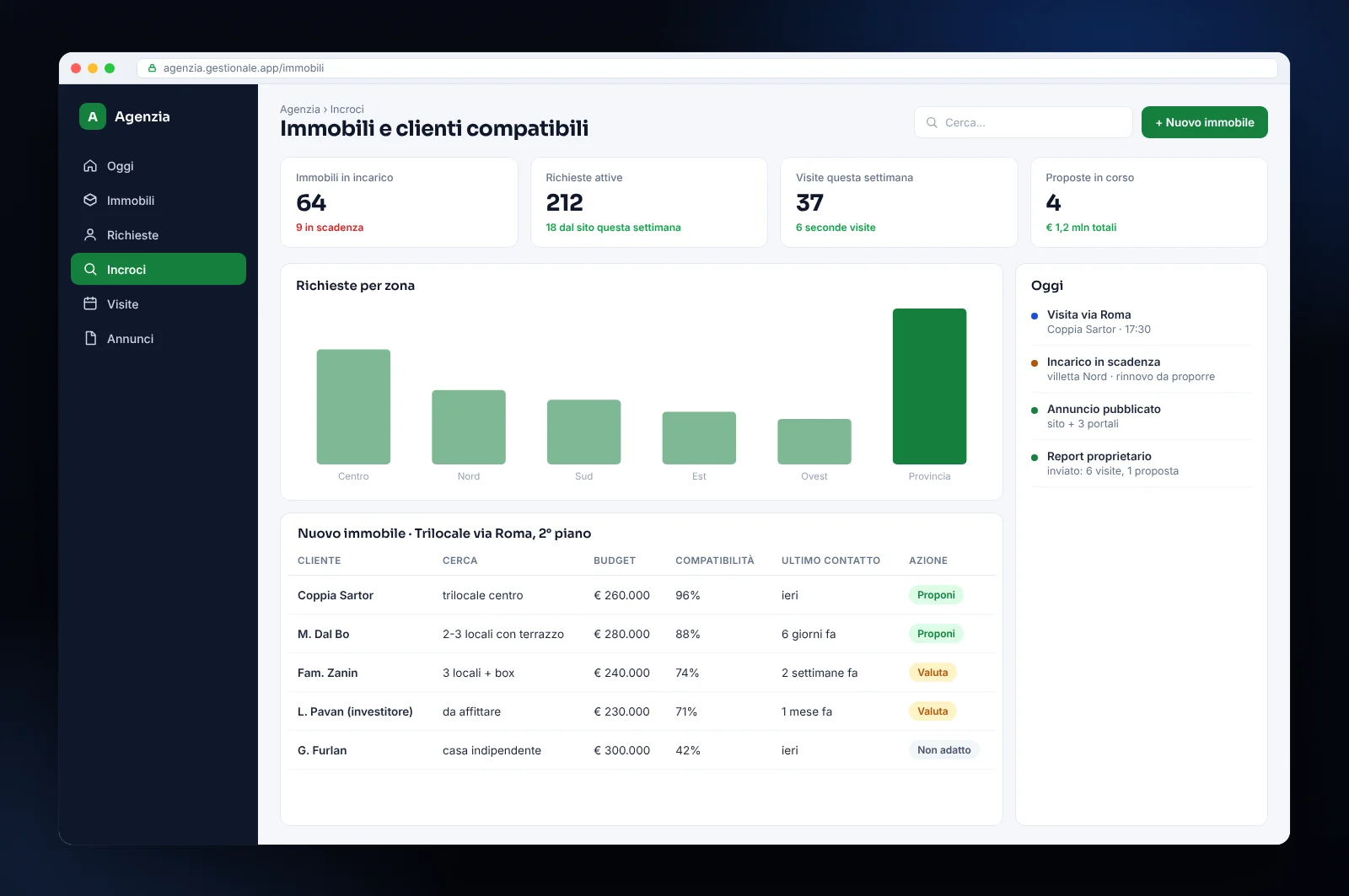Click Proponi for Coppia Sartor

click(936, 595)
